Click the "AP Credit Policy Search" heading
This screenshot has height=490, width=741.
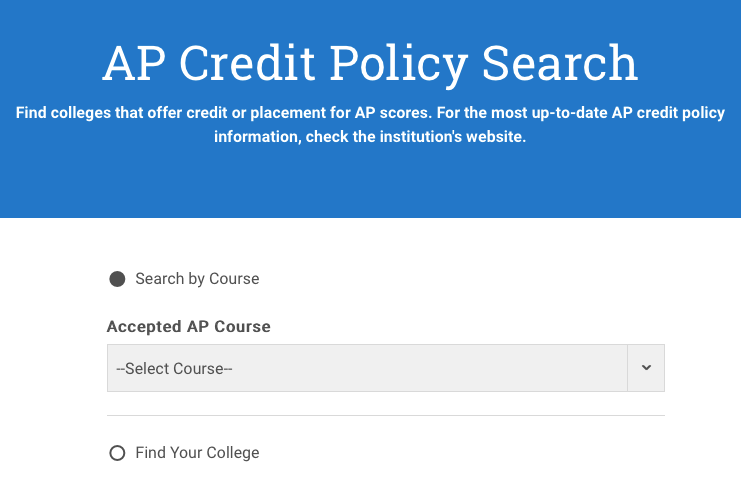tap(370, 64)
